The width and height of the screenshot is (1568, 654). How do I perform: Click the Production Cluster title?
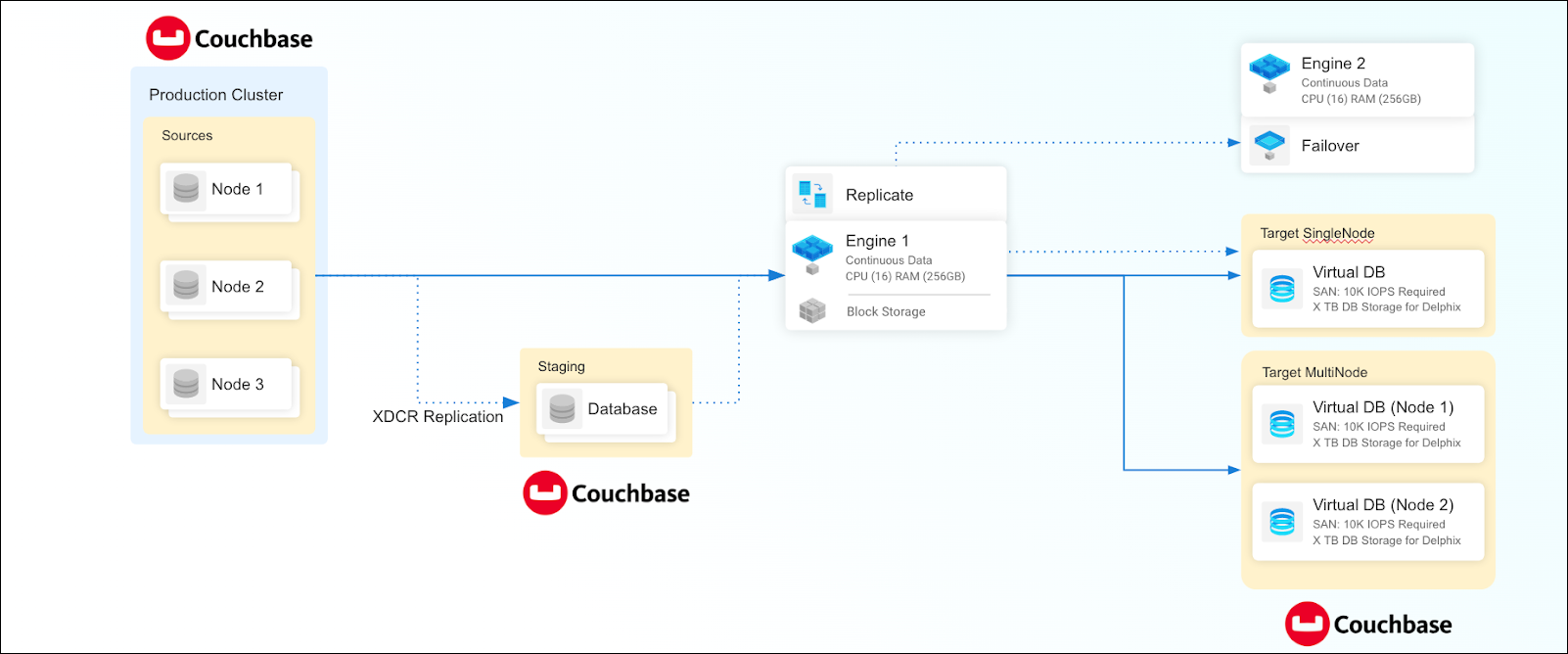pyautogui.click(x=215, y=95)
